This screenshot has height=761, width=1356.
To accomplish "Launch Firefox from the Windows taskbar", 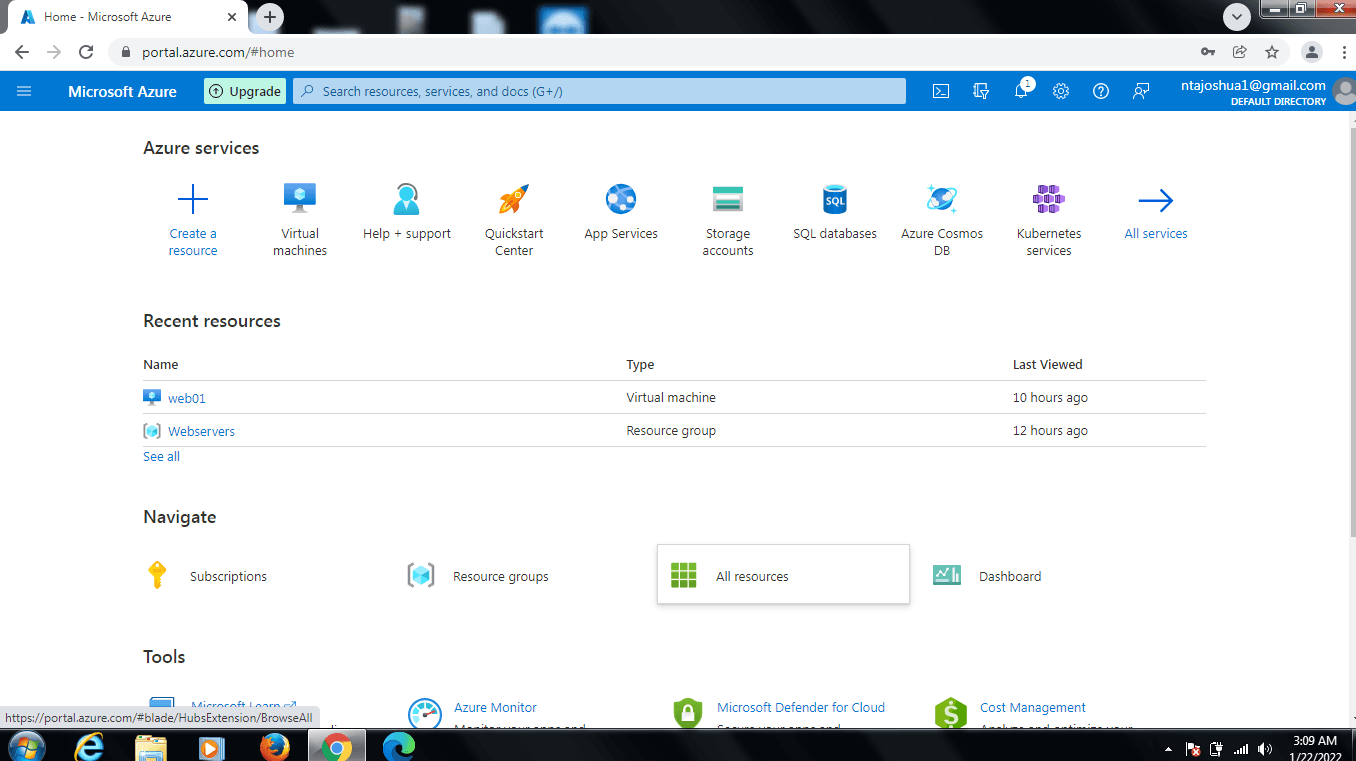I will (x=274, y=746).
